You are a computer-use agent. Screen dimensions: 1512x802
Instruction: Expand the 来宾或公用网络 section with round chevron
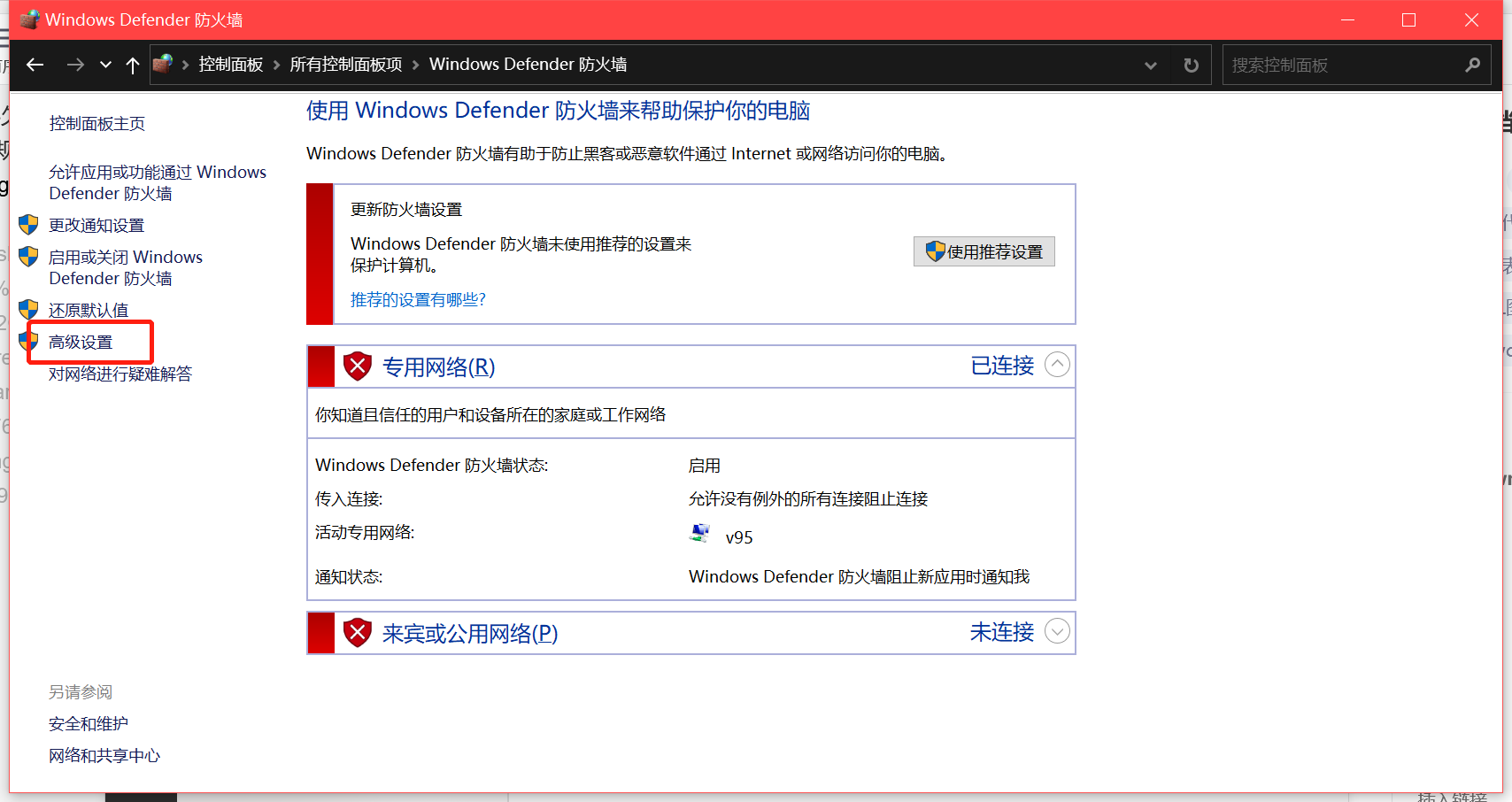pos(1058,631)
